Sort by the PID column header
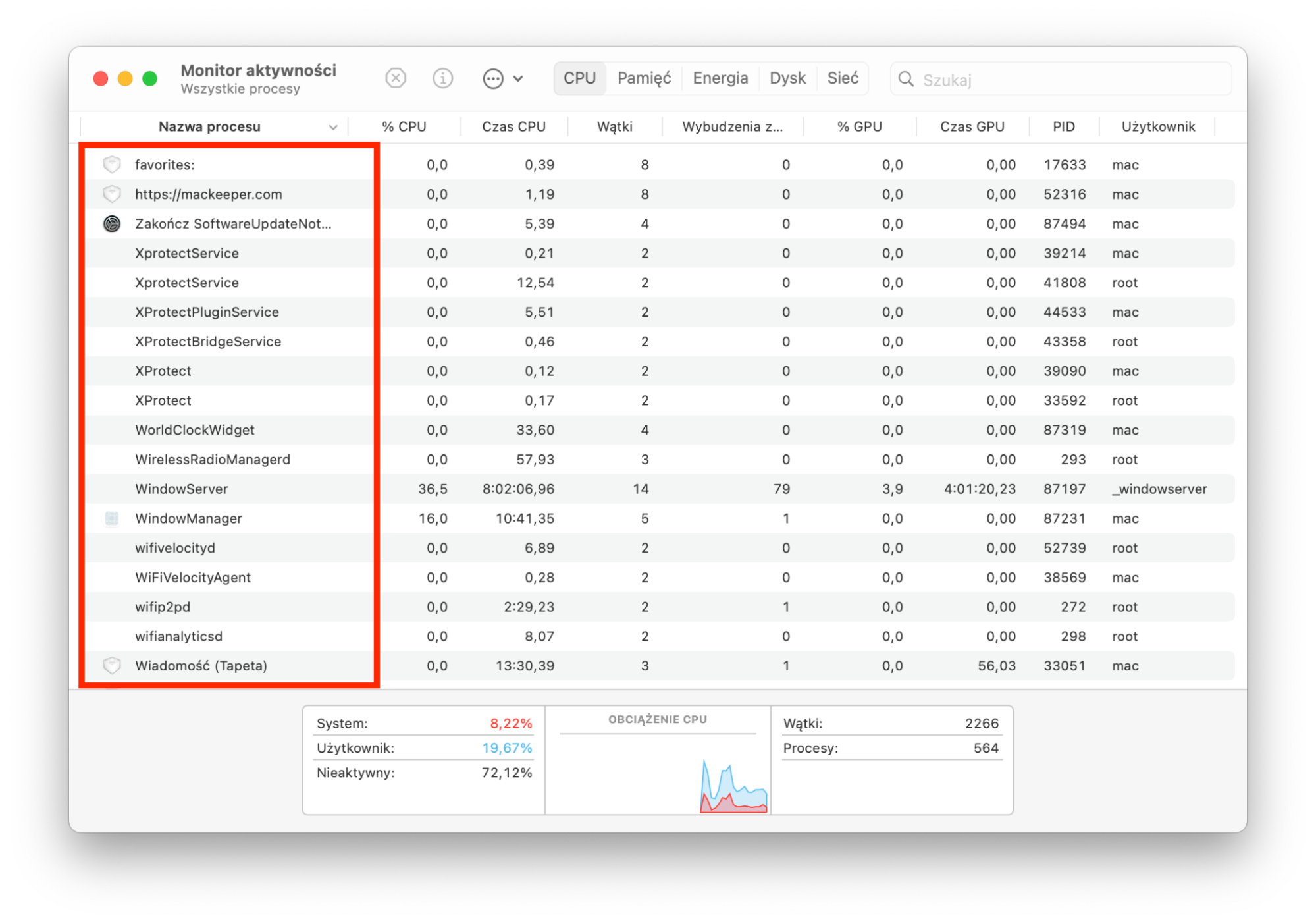This screenshot has height=924, width=1316. pos(1063,127)
